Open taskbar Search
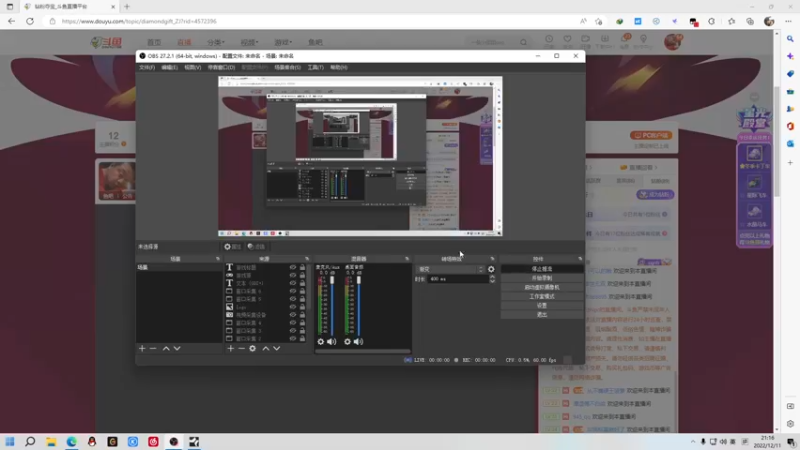Viewport: 800px width, 450px height. point(30,441)
